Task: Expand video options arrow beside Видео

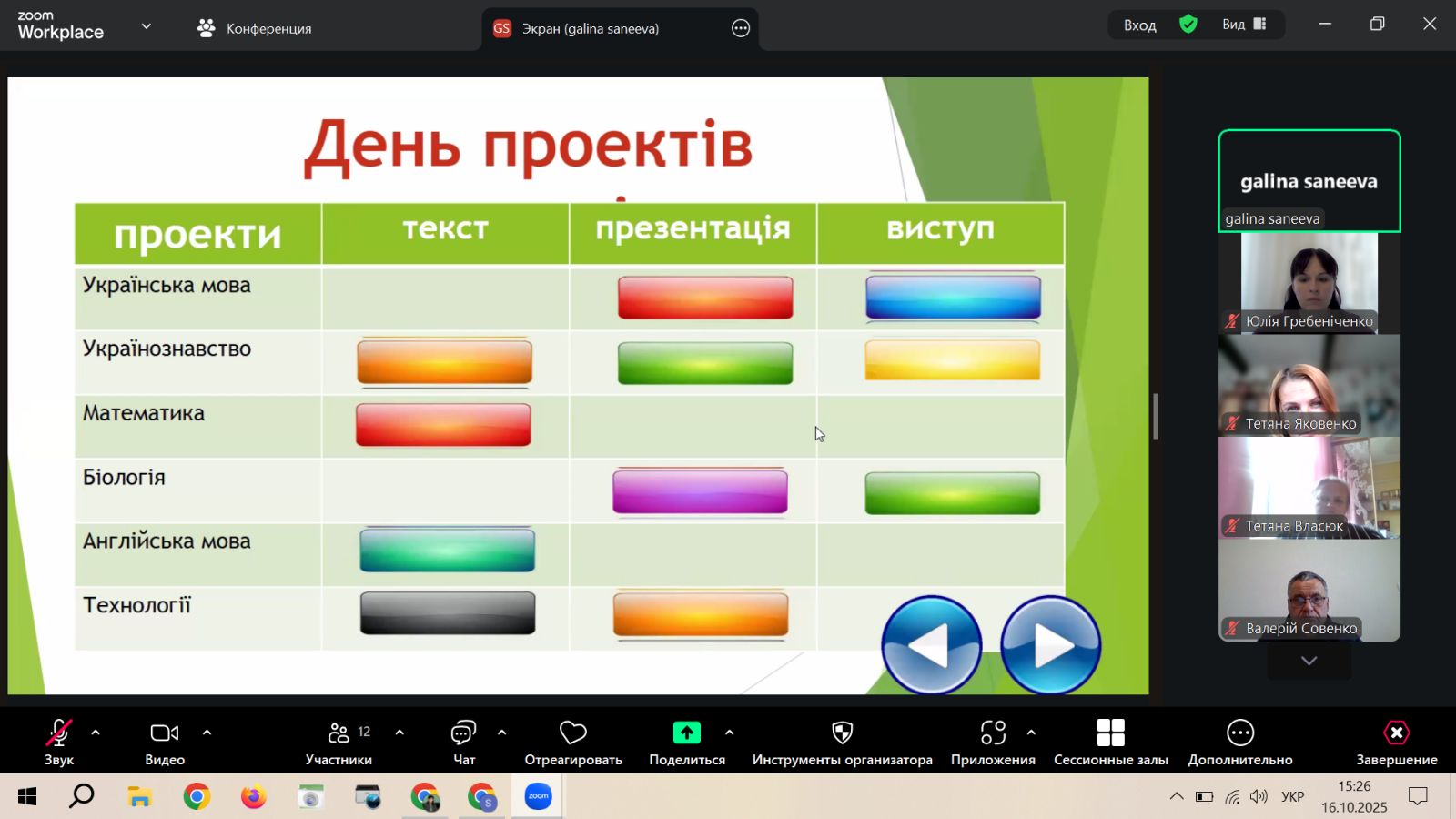Action: (x=207, y=733)
